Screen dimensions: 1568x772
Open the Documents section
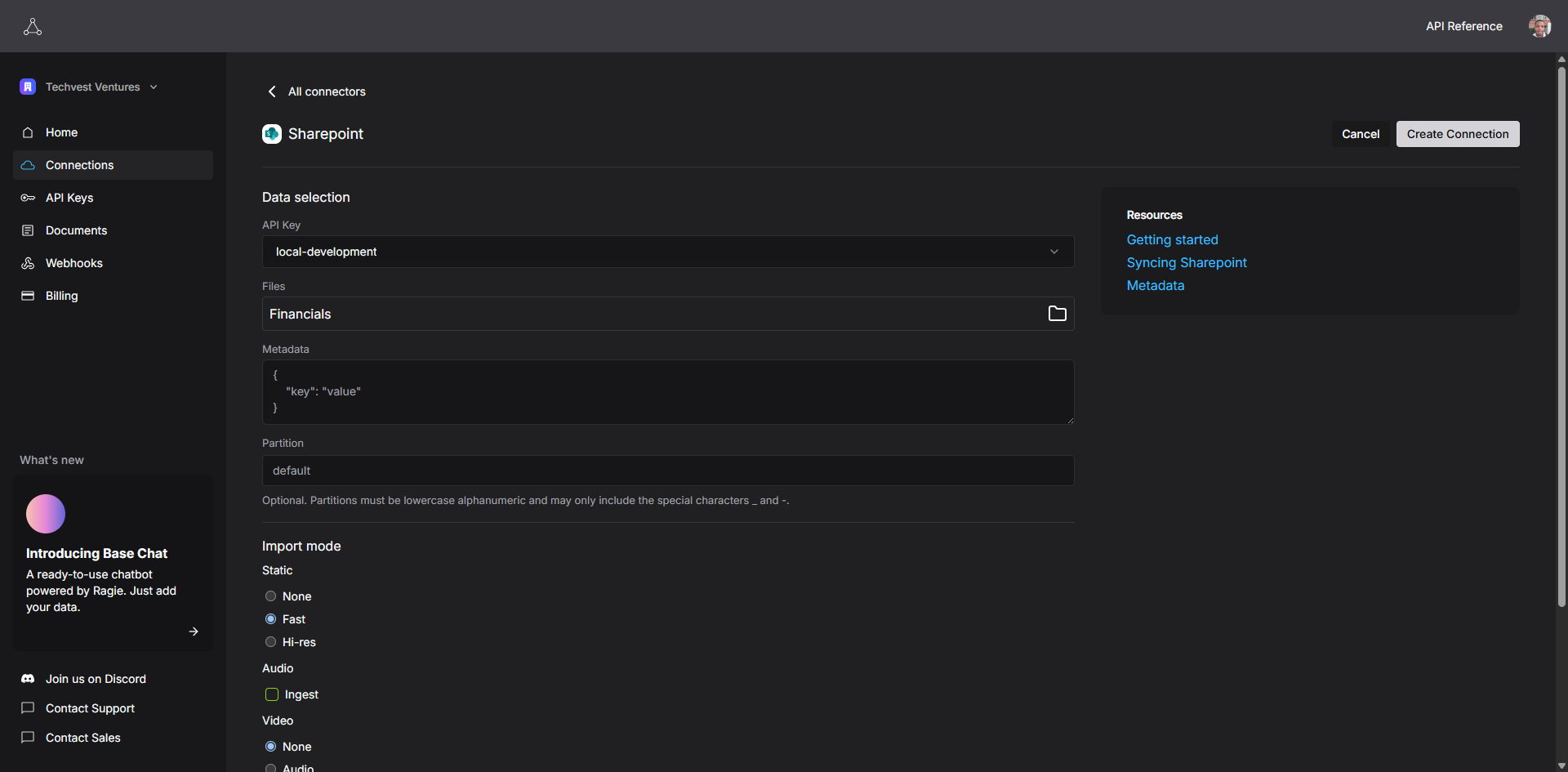pyautogui.click(x=113, y=230)
